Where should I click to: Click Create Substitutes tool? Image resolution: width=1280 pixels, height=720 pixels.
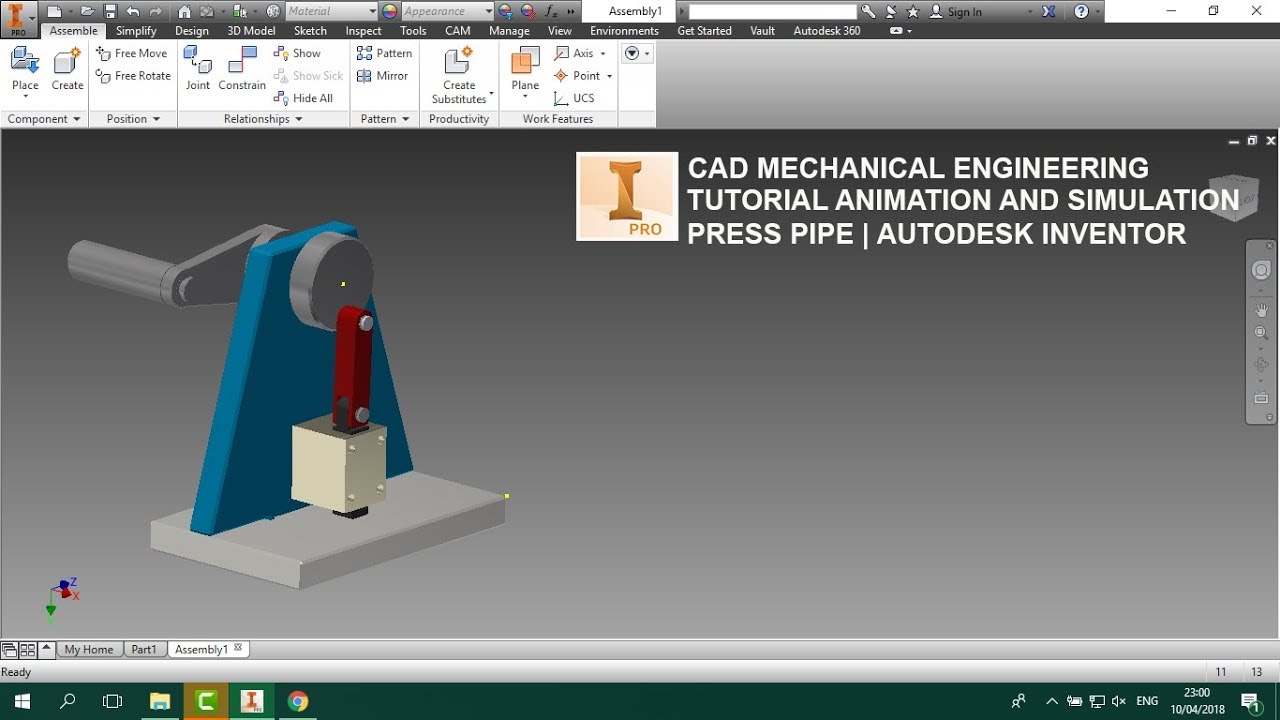[x=459, y=75]
